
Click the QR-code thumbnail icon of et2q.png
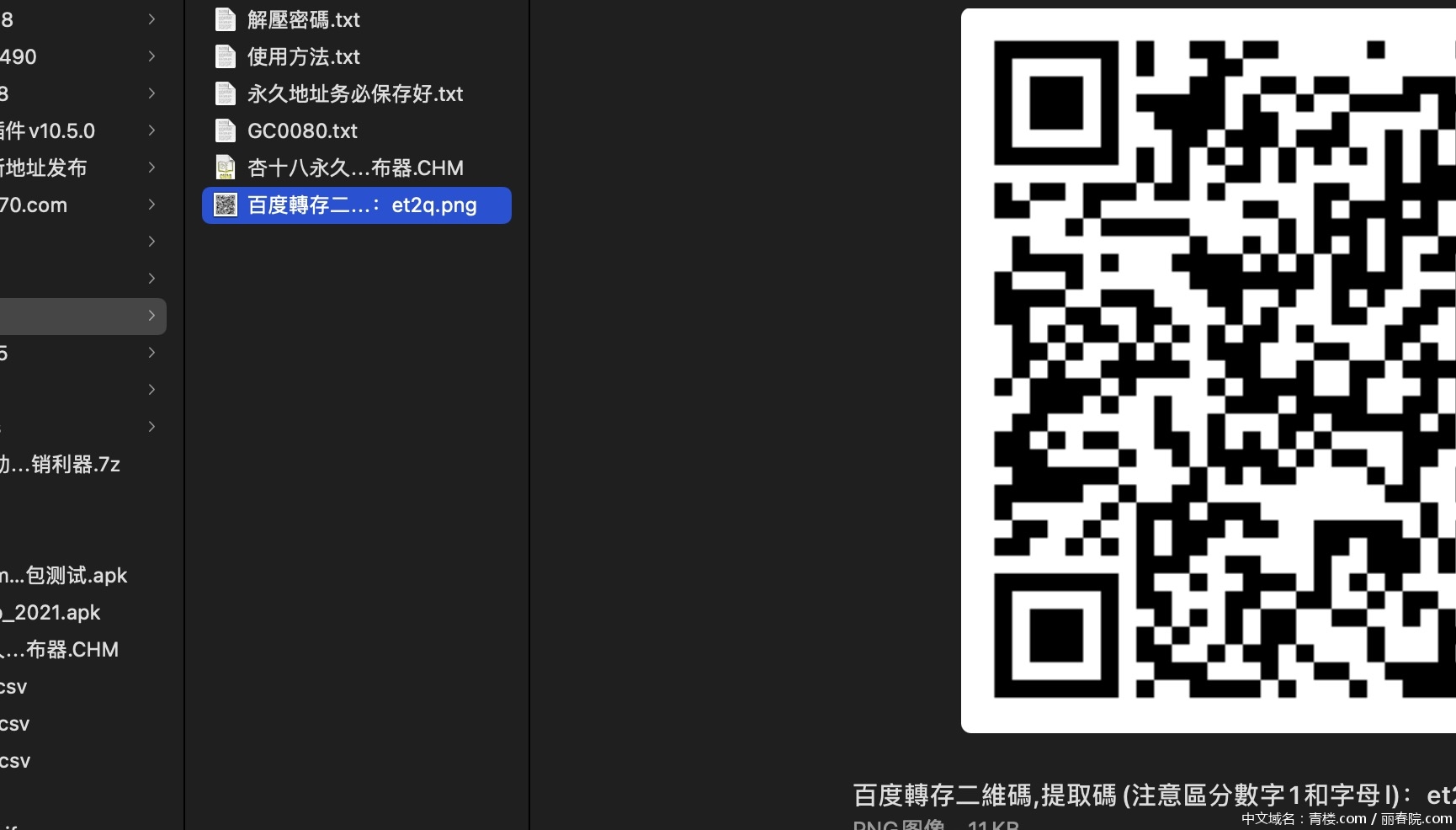(x=225, y=205)
